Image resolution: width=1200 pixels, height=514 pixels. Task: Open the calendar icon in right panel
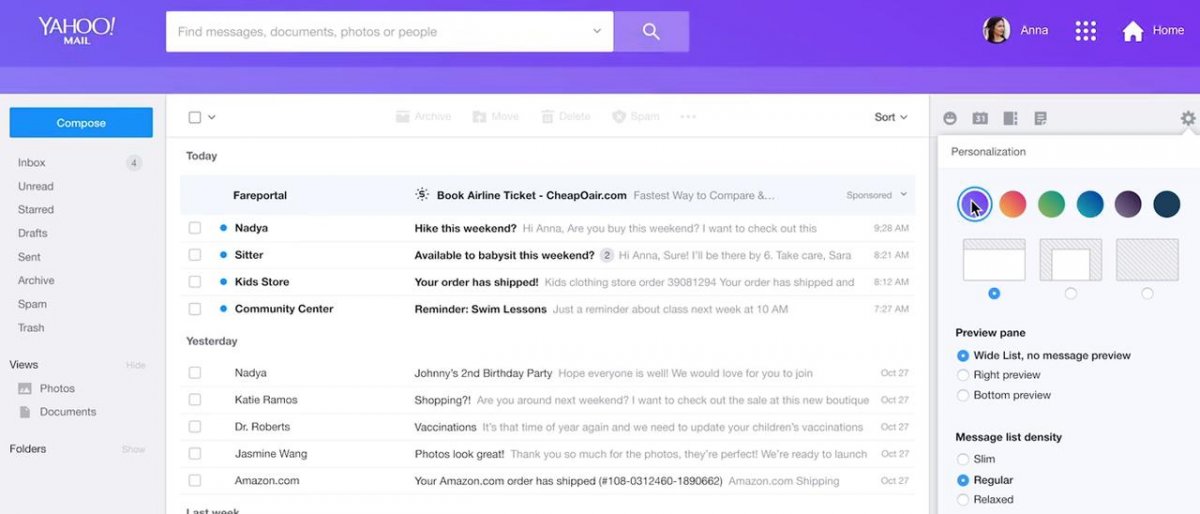[980, 118]
